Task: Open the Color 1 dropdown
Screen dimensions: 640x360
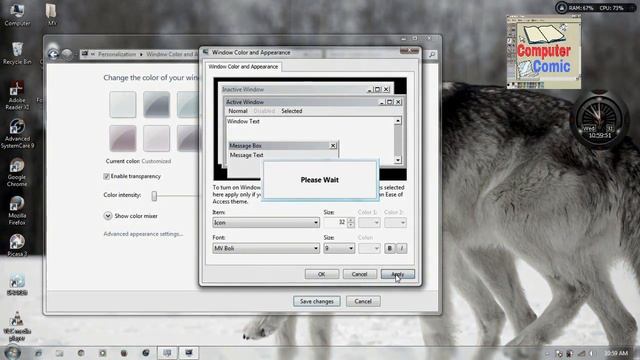Action: (369, 222)
